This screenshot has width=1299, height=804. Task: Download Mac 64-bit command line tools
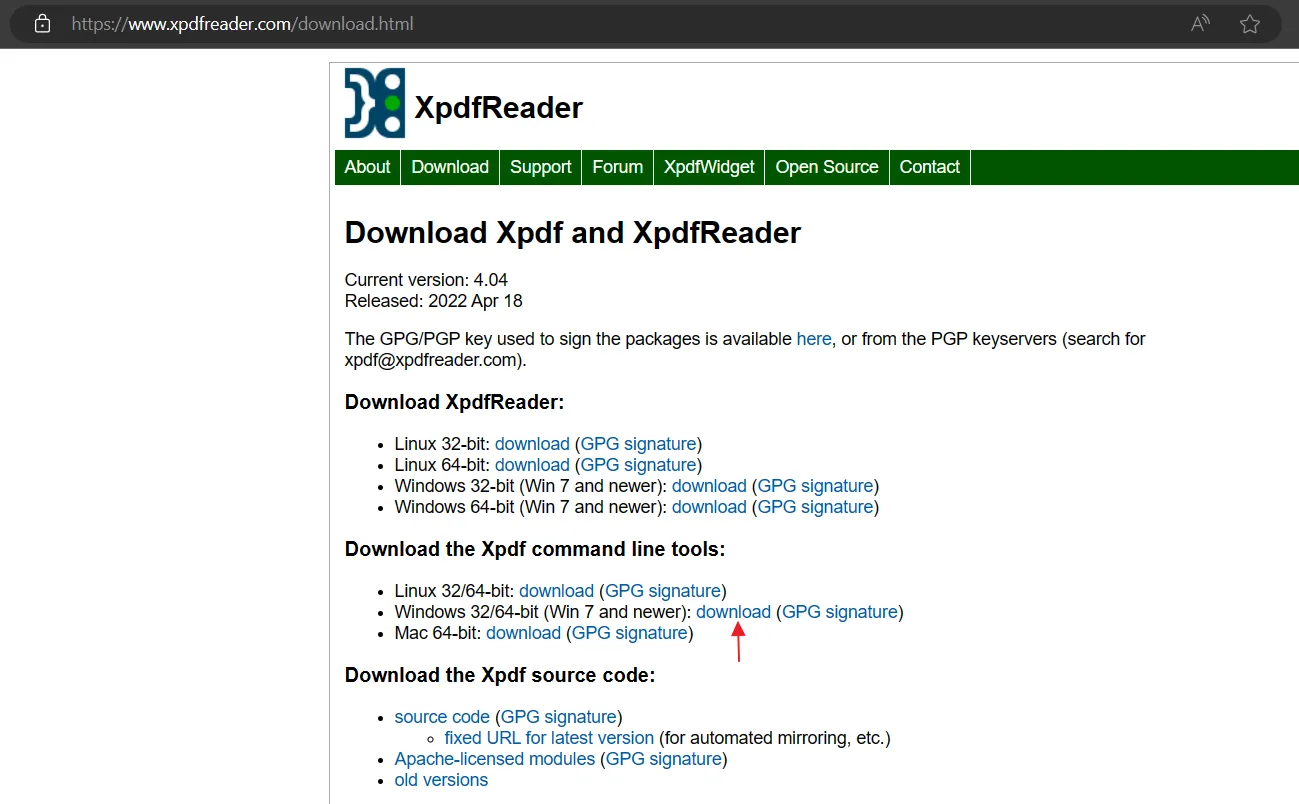point(523,632)
